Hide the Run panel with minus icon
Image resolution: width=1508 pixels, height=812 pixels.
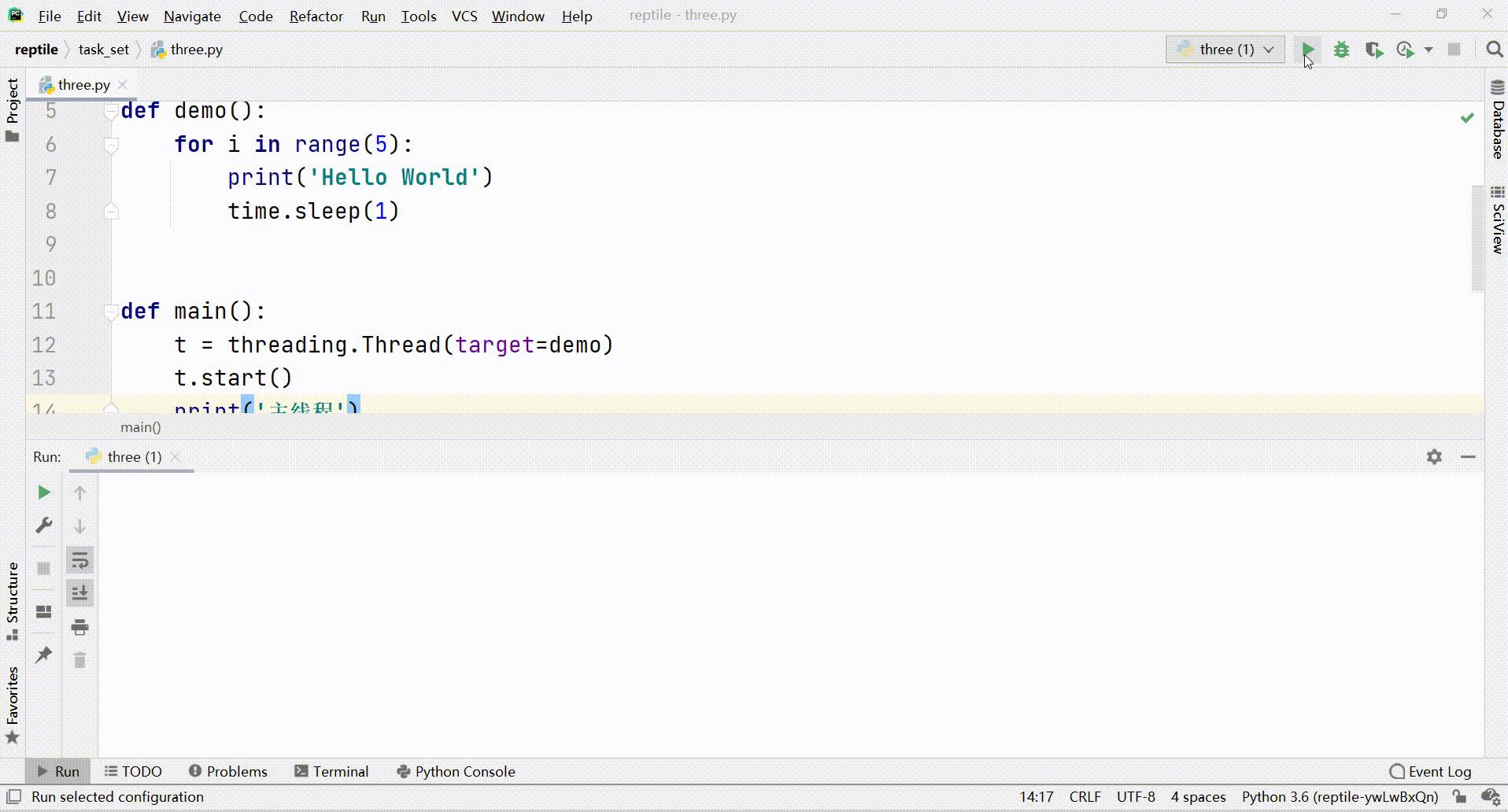coord(1468,456)
